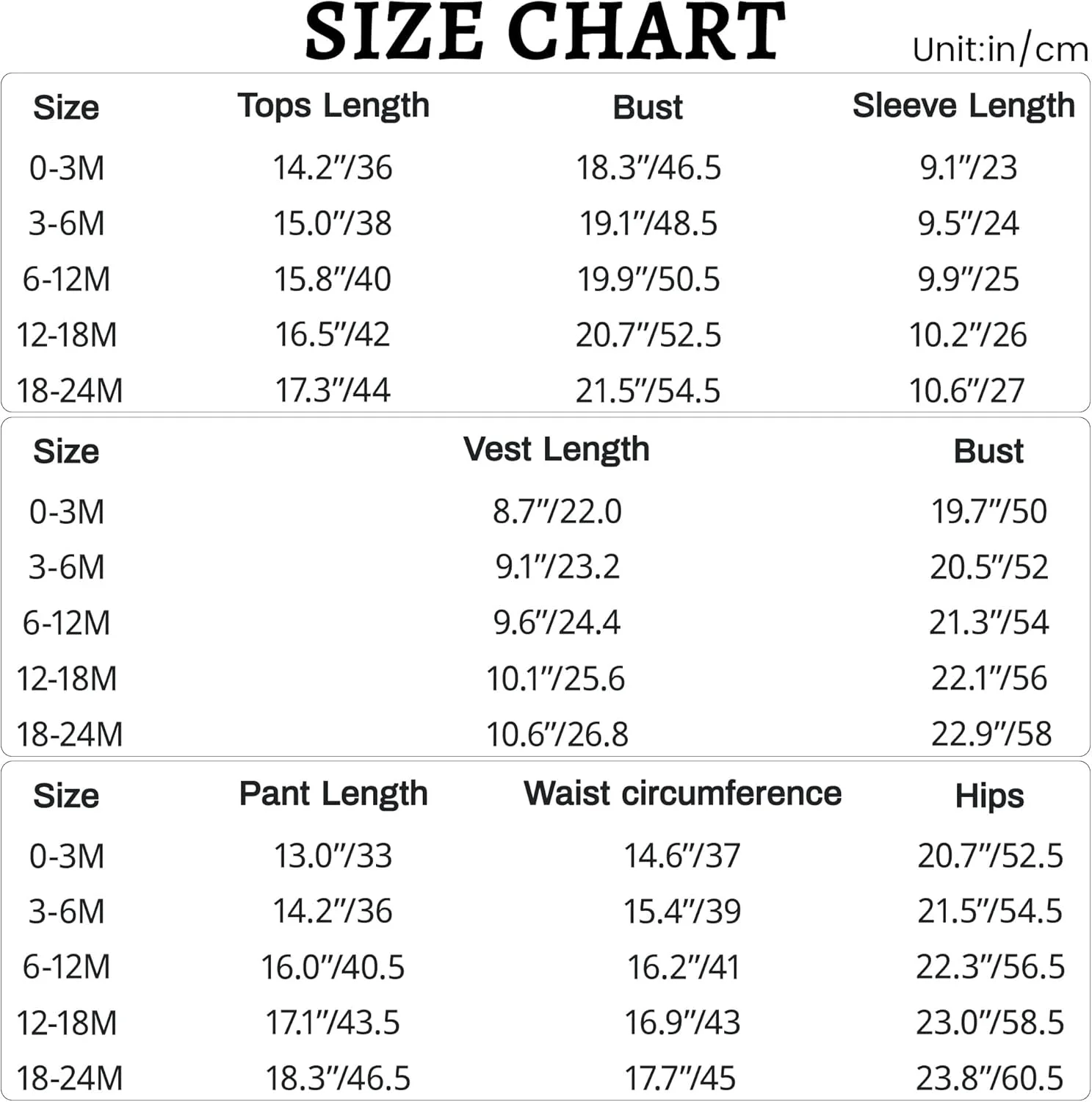
Task: Click the Unit:in/cm label
Action: [999, 50]
